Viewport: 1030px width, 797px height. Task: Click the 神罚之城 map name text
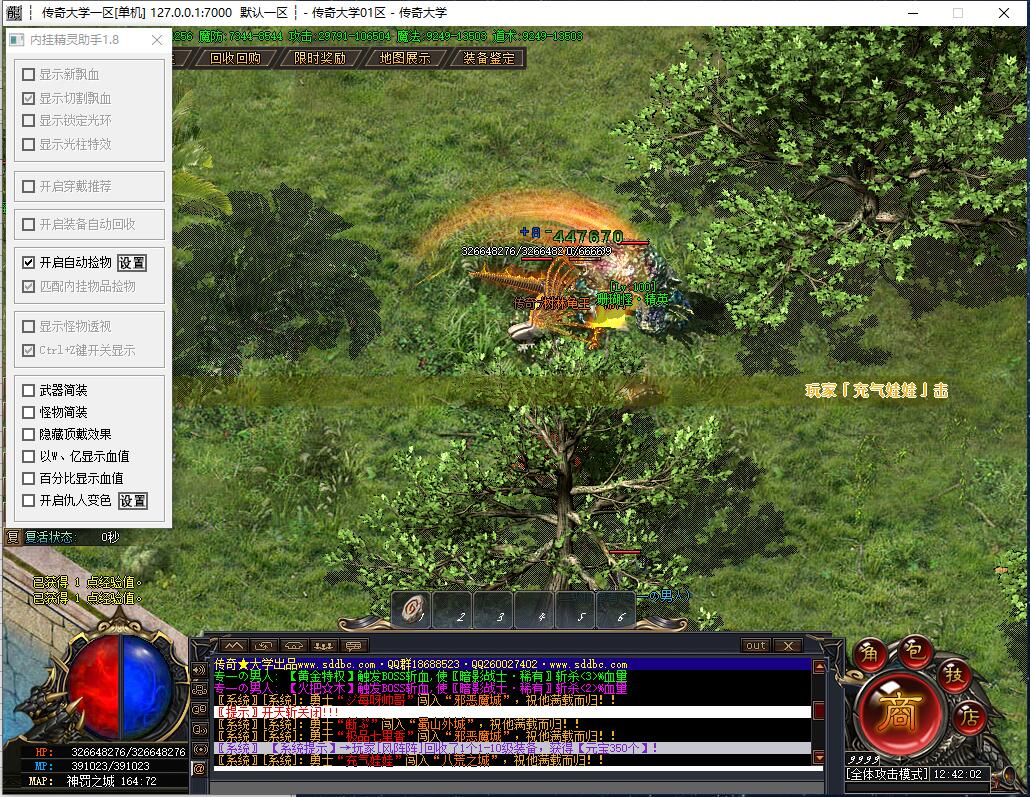pos(91,781)
